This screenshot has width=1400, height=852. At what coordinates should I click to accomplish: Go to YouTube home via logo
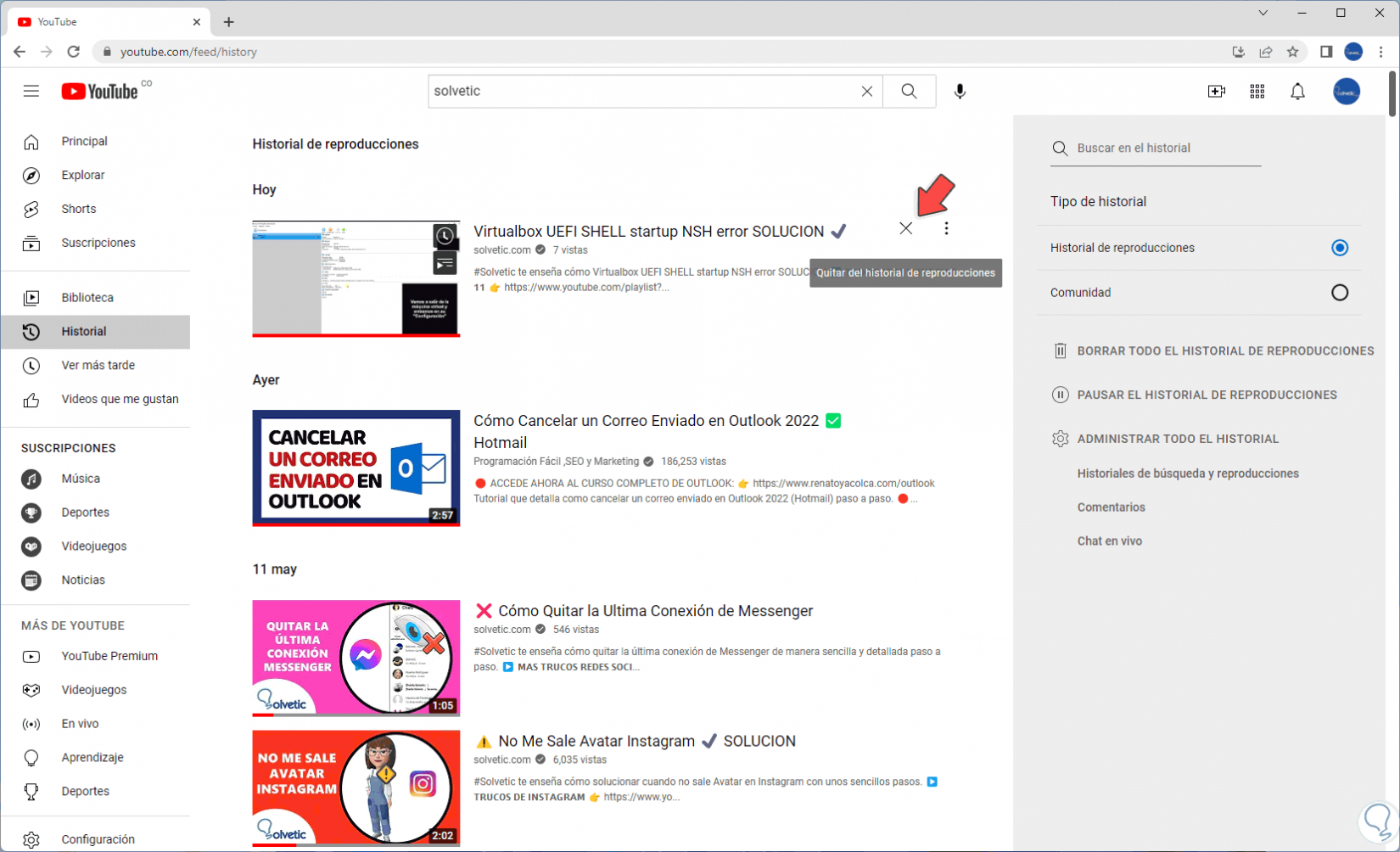coord(99,91)
